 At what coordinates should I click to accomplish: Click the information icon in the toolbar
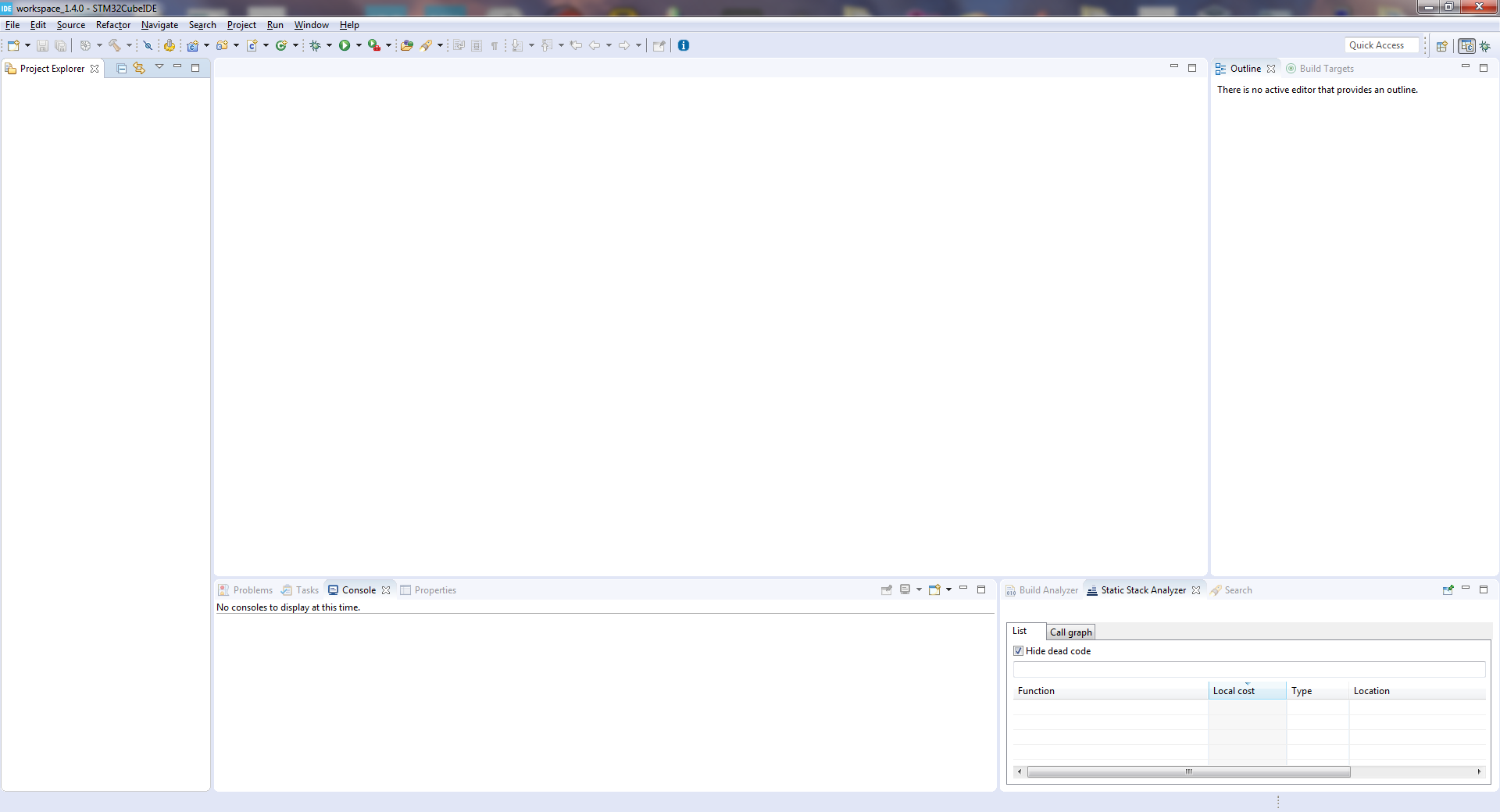click(x=684, y=45)
